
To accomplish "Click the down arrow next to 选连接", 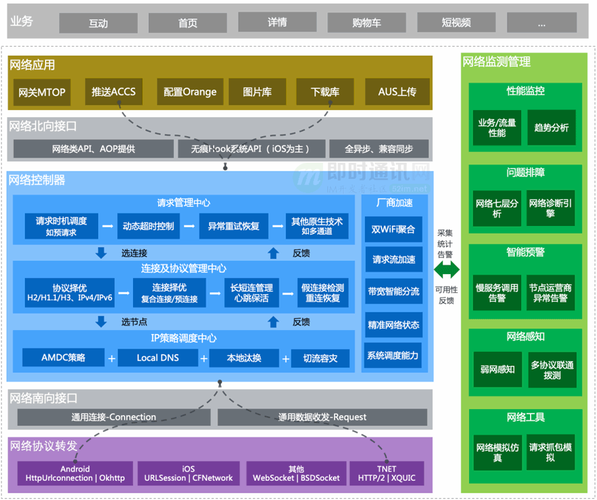I will [x=101, y=253].
